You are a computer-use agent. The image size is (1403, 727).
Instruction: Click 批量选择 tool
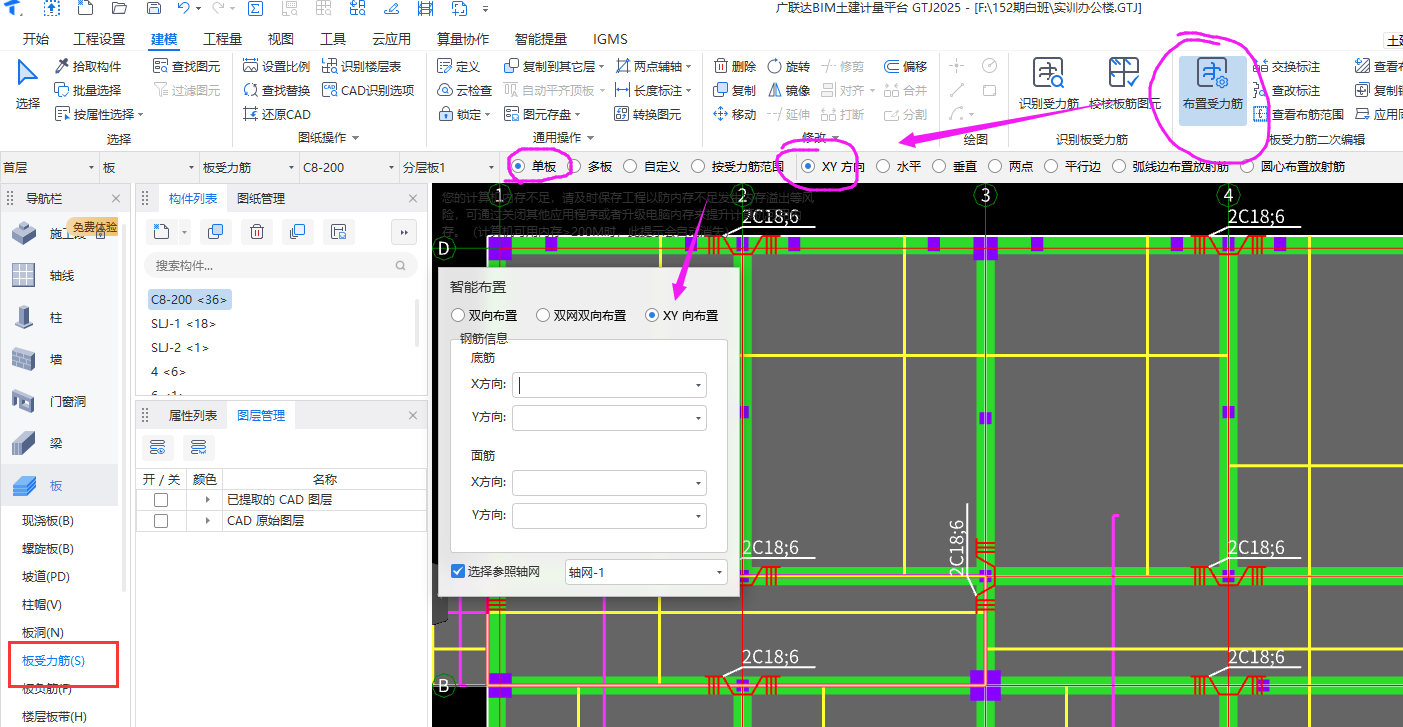pyautogui.click(x=88, y=90)
